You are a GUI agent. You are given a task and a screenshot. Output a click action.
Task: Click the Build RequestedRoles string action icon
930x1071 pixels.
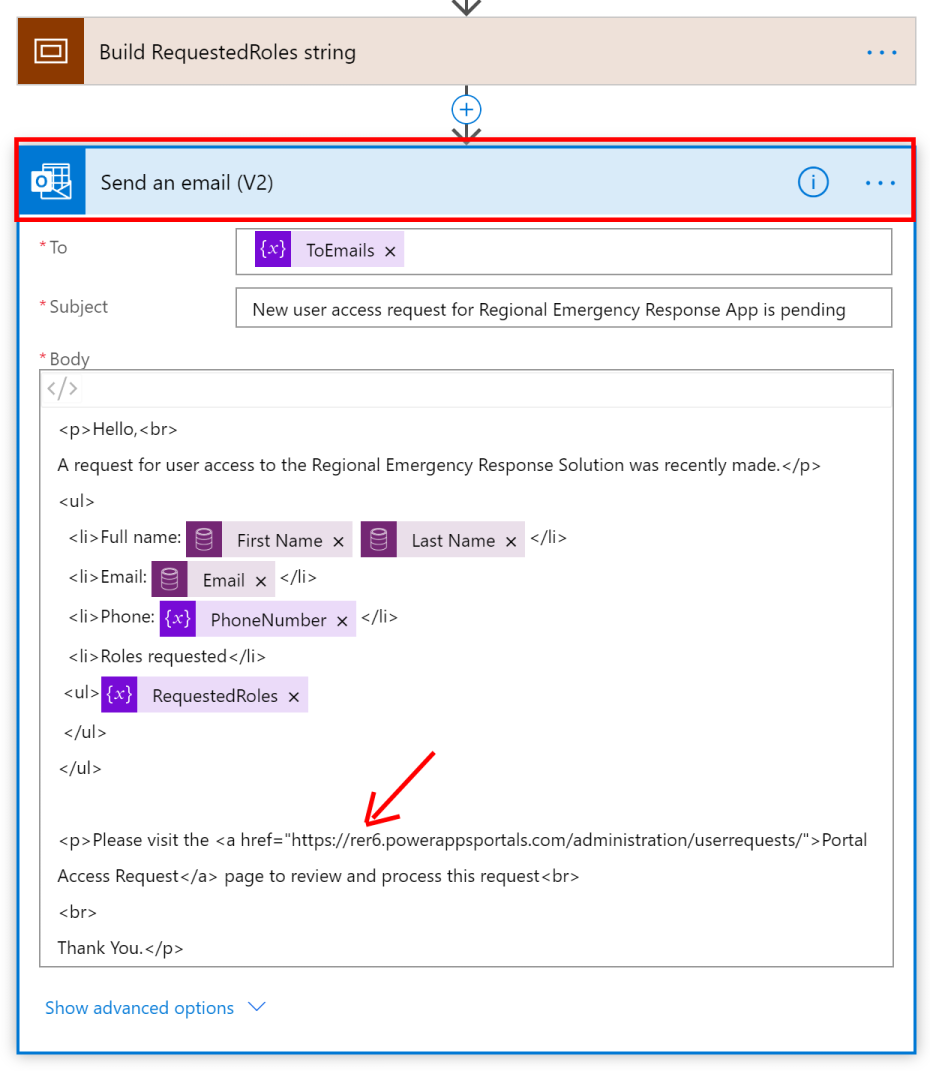tap(51, 52)
